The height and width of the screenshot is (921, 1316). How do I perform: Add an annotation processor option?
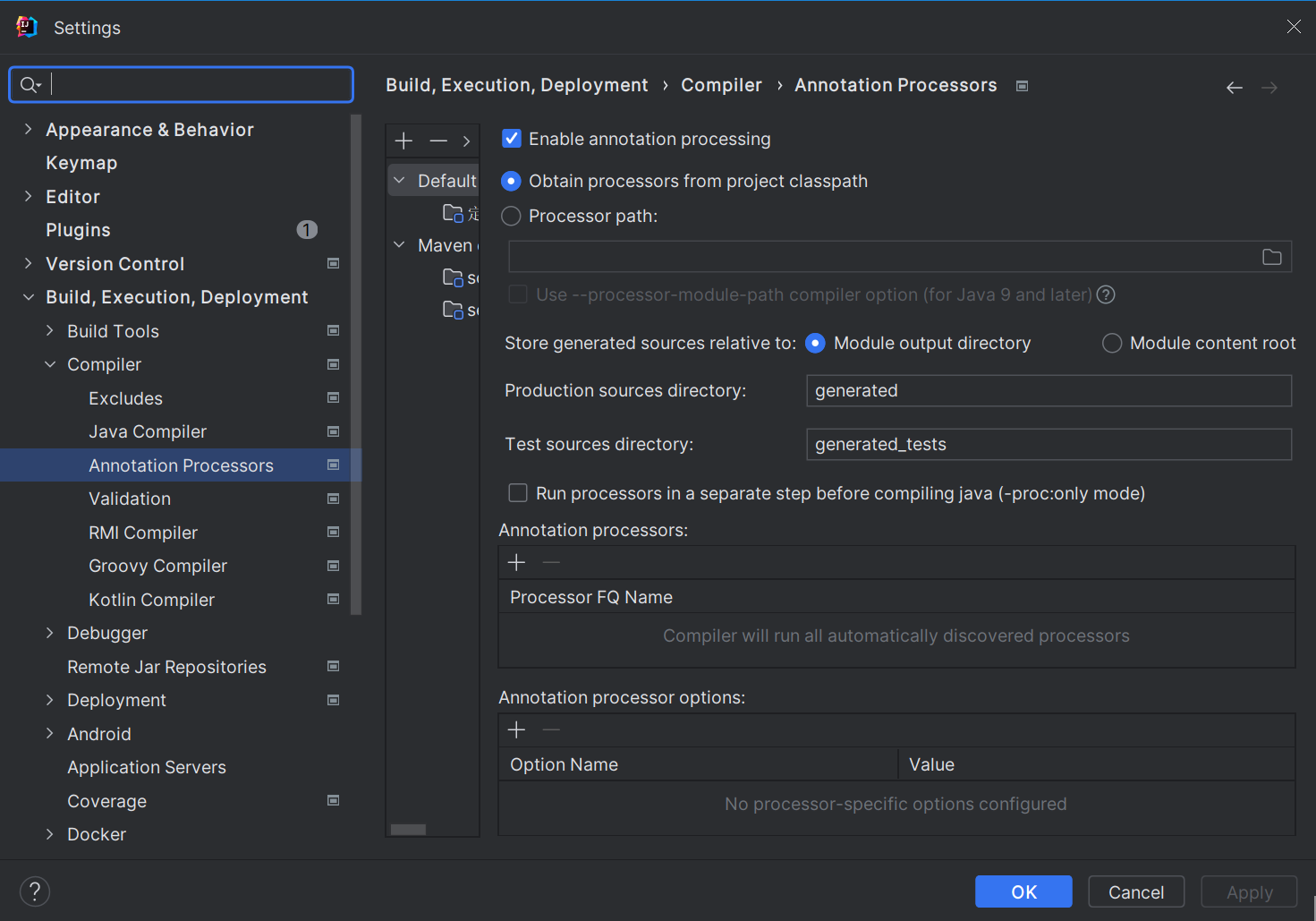coord(516,729)
